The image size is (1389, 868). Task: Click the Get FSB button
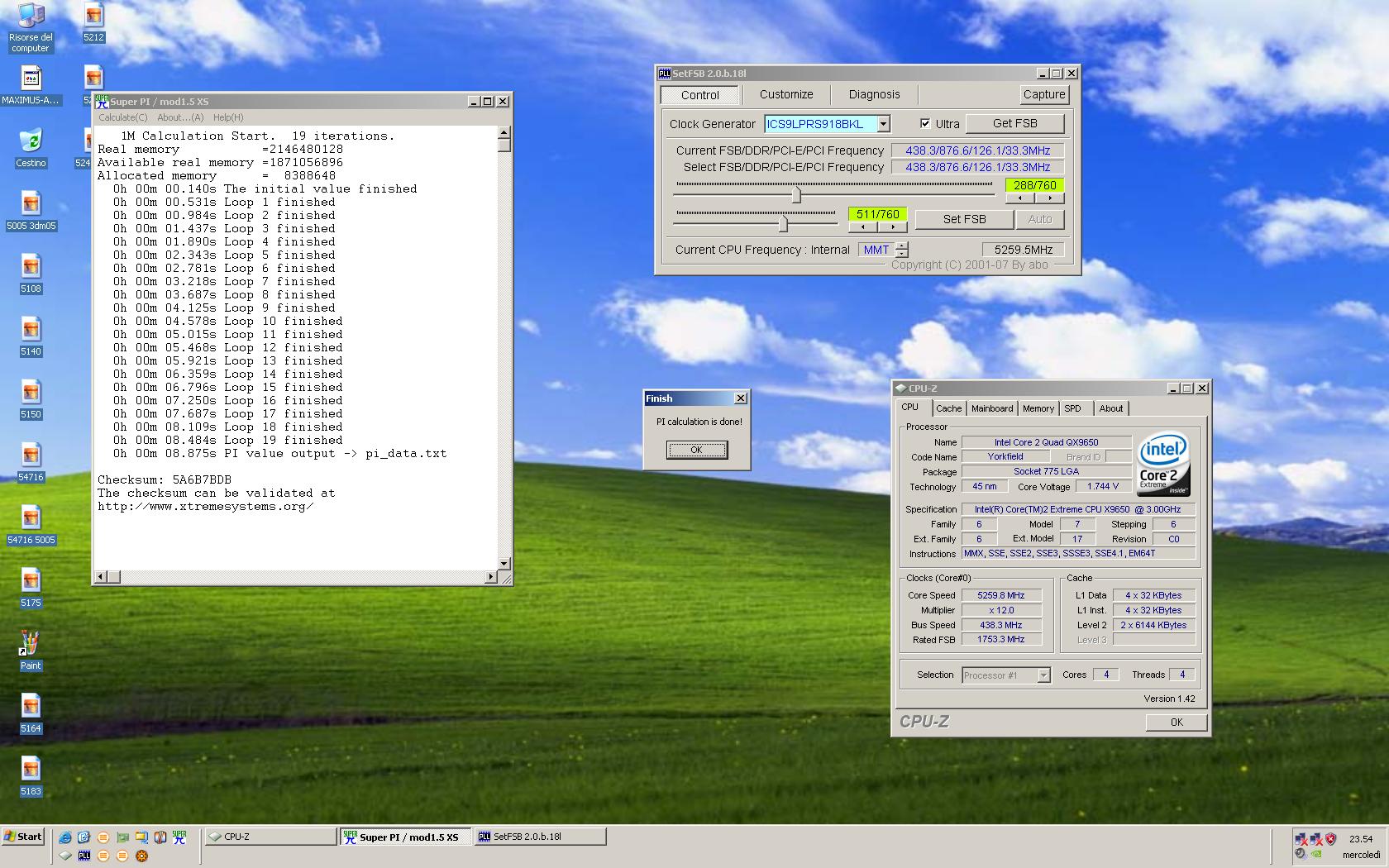pos(1014,123)
